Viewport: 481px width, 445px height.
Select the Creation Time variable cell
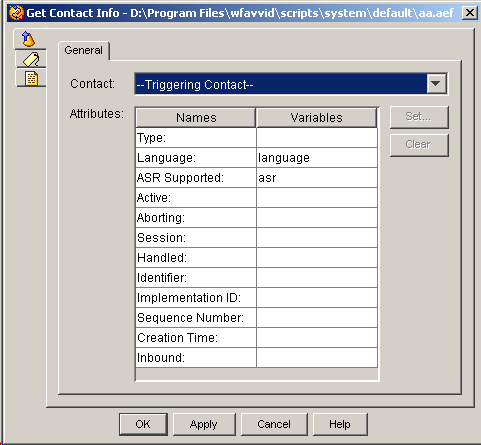click(317, 338)
